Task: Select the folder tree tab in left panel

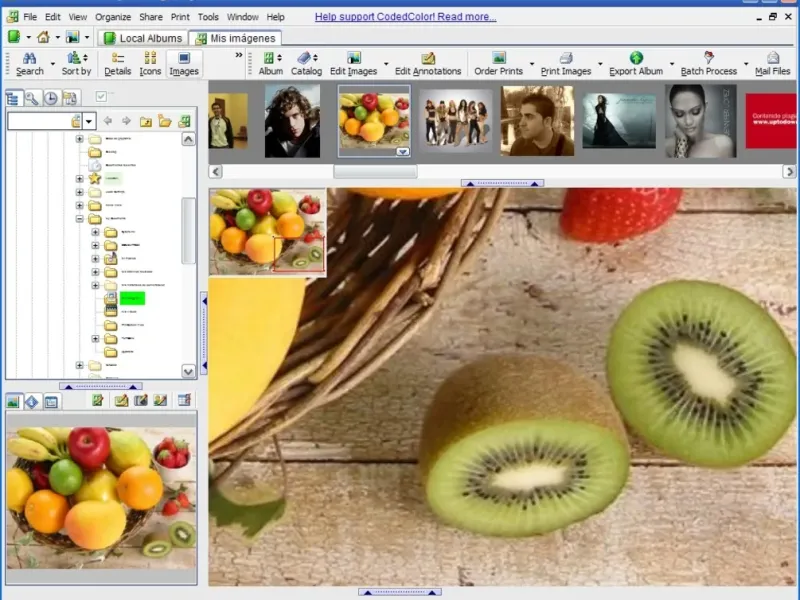Action: (13, 97)
